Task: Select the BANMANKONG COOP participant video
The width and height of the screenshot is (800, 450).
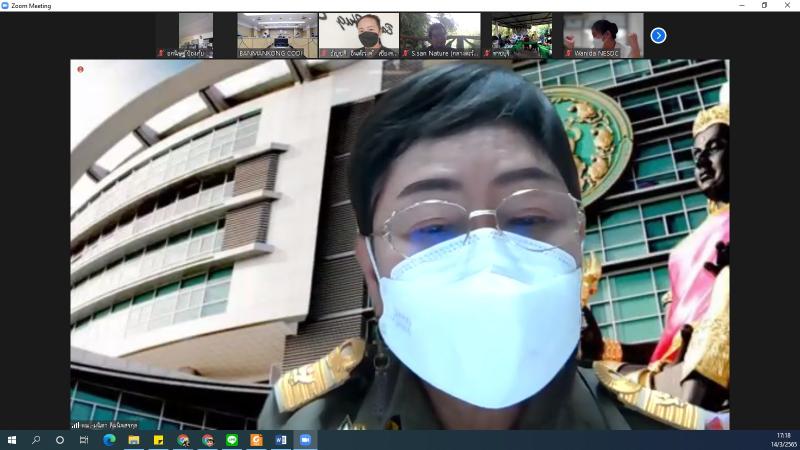Action: [278, 35]
